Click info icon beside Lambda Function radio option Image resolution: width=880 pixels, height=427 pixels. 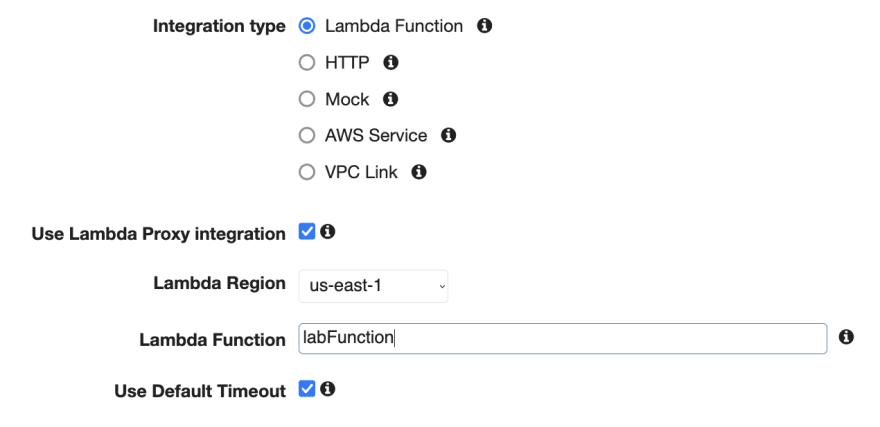[x=484, y=26]
